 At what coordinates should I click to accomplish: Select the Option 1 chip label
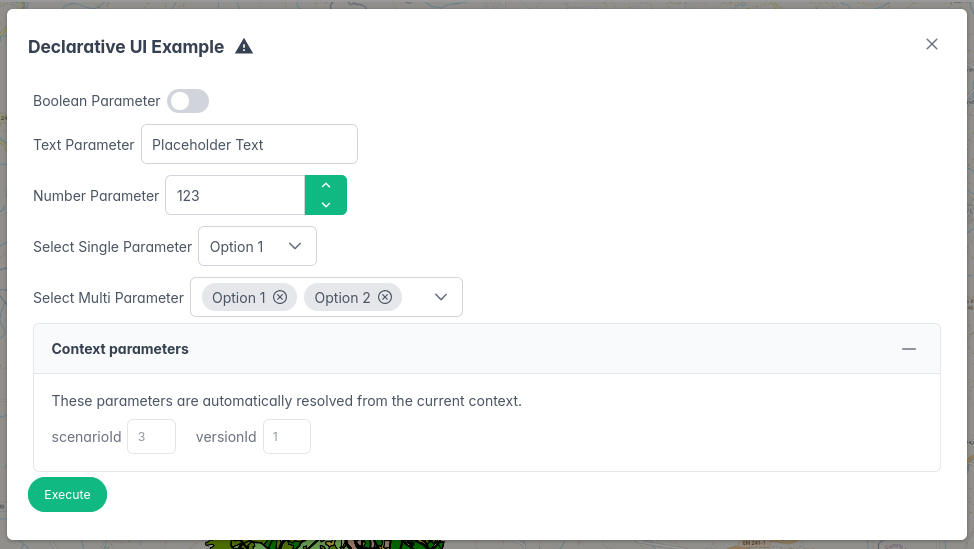[239, 298]
